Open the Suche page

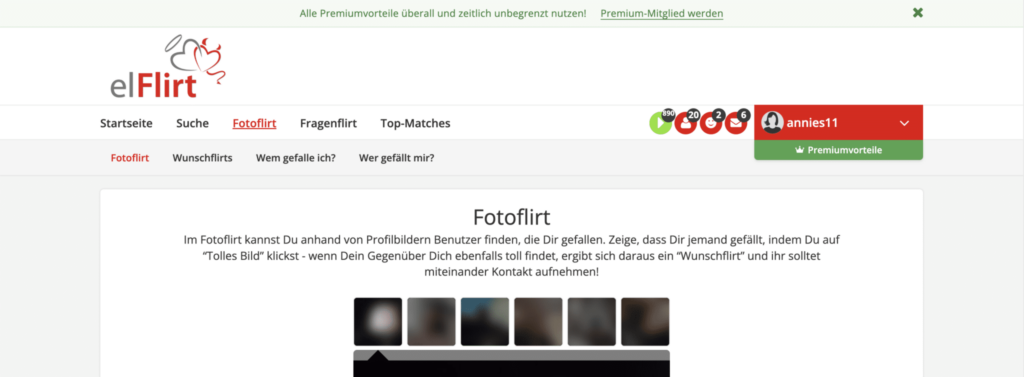point(193,123)
